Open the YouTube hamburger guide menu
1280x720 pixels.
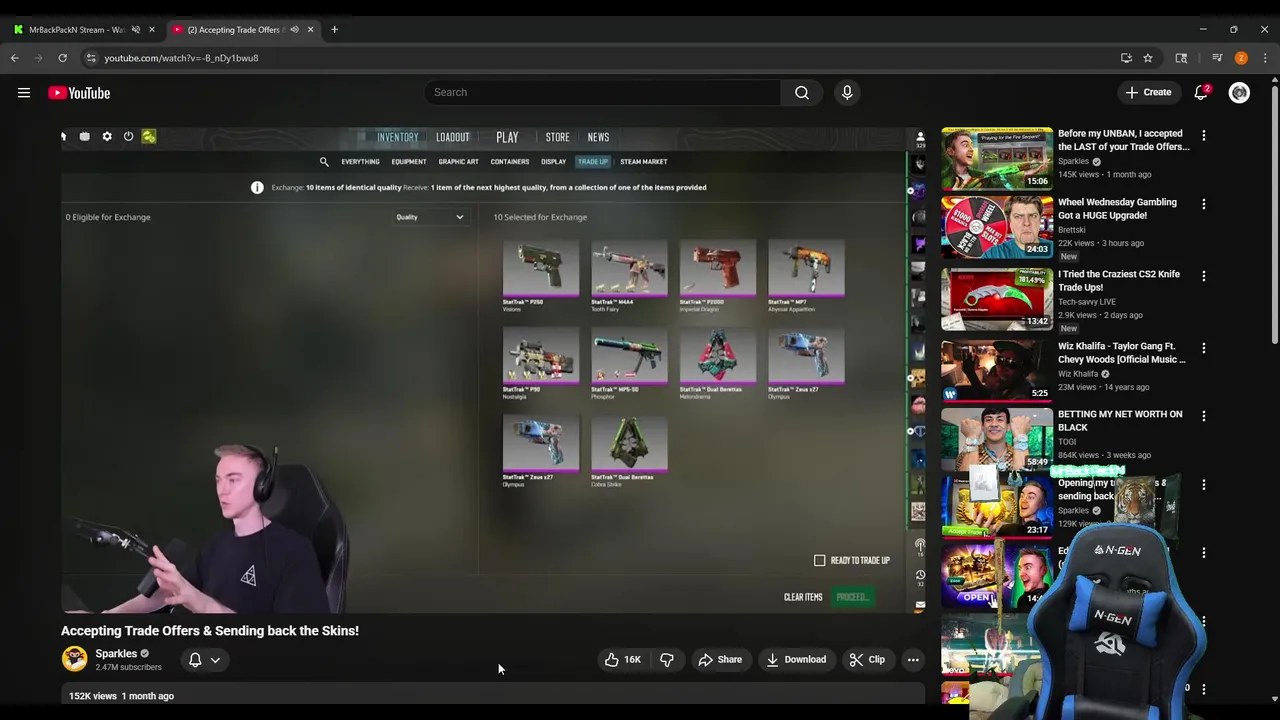tap(24, 93)
